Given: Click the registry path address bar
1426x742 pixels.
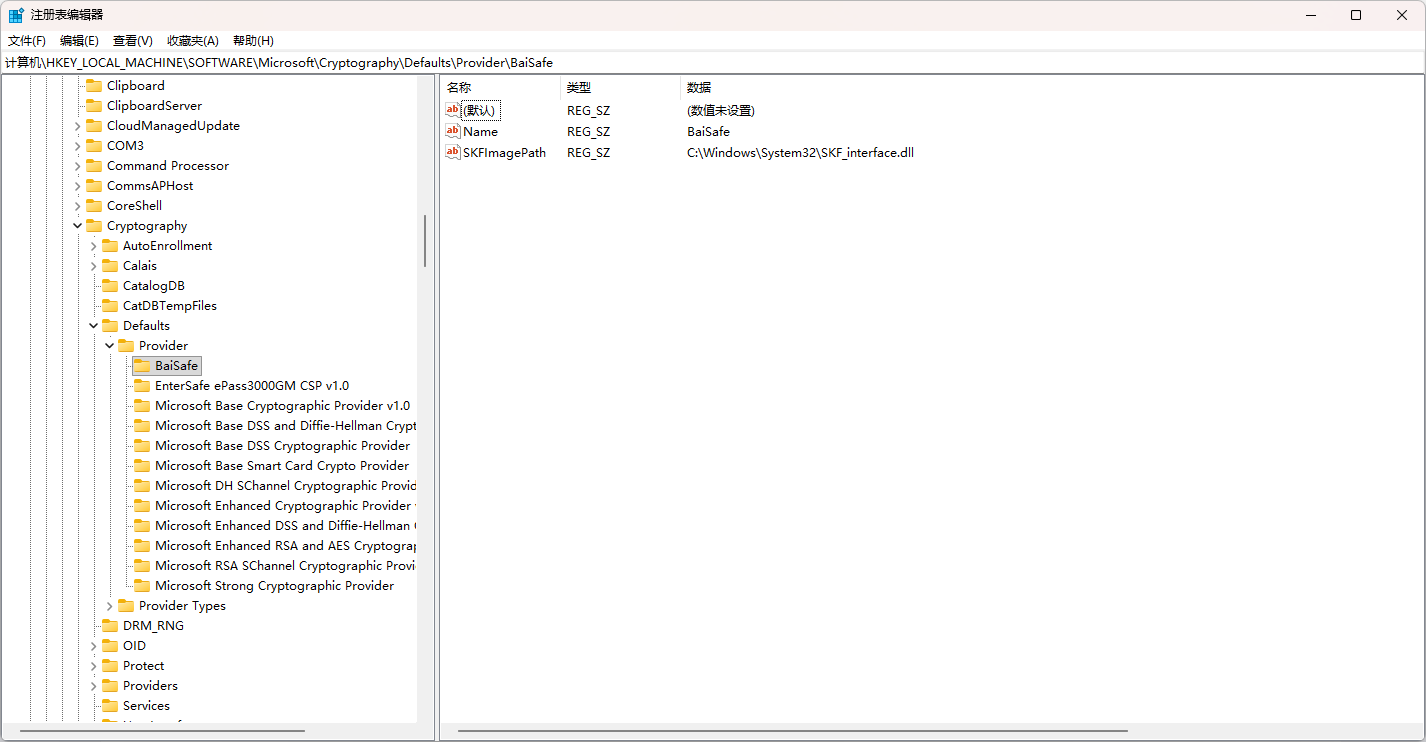Looking at the screenshot, I should [x=700, y=63].
